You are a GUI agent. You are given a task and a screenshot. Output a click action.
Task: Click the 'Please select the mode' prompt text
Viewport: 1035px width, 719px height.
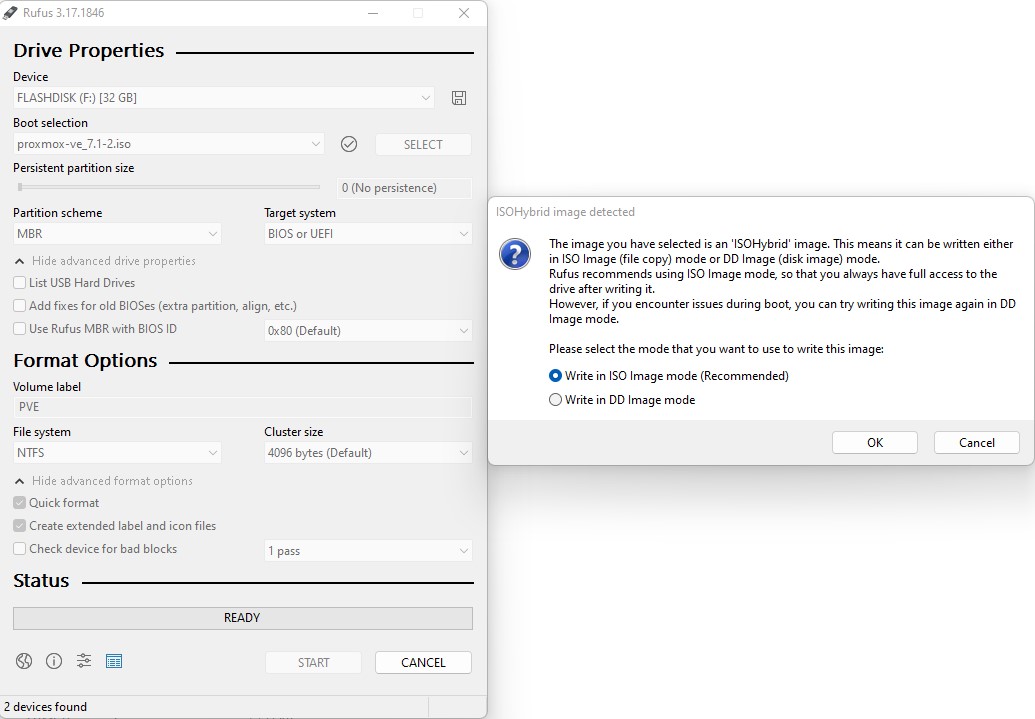tap(716, 349)
